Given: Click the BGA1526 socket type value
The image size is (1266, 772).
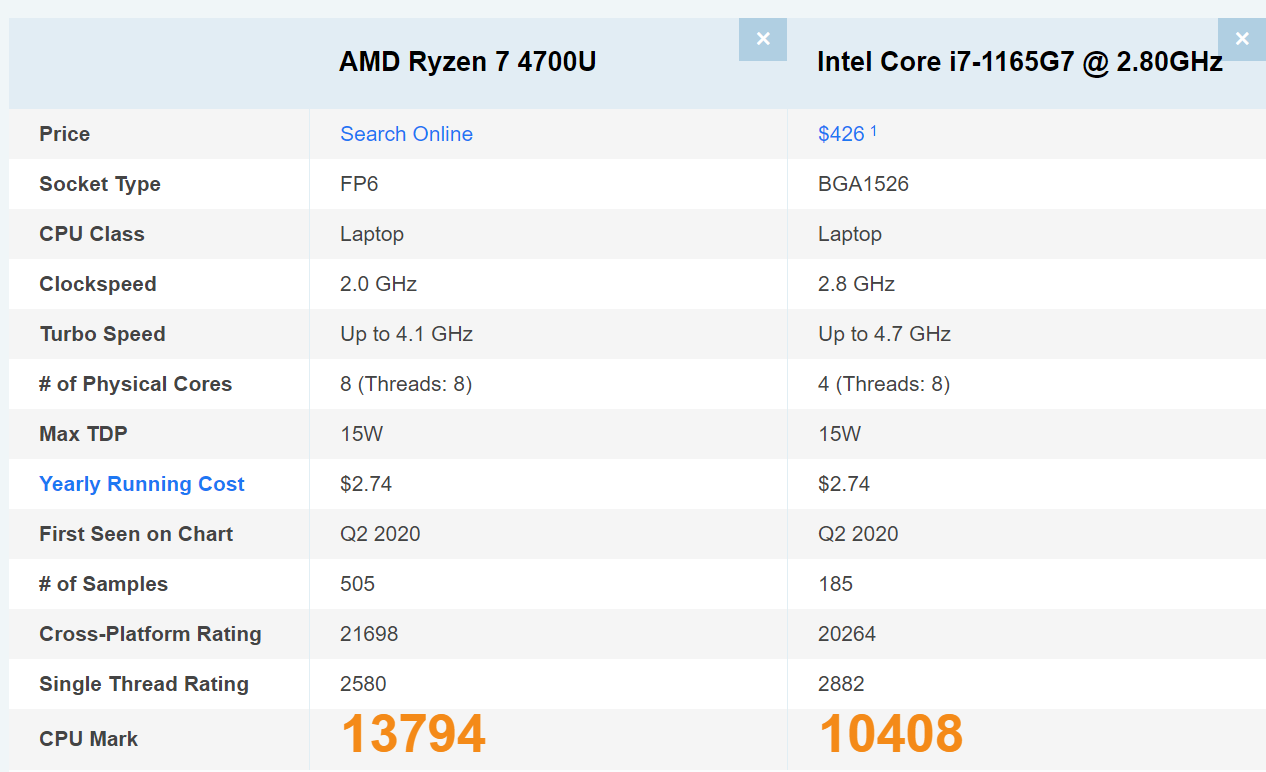Looking at the screenshot, I should 863,184.
